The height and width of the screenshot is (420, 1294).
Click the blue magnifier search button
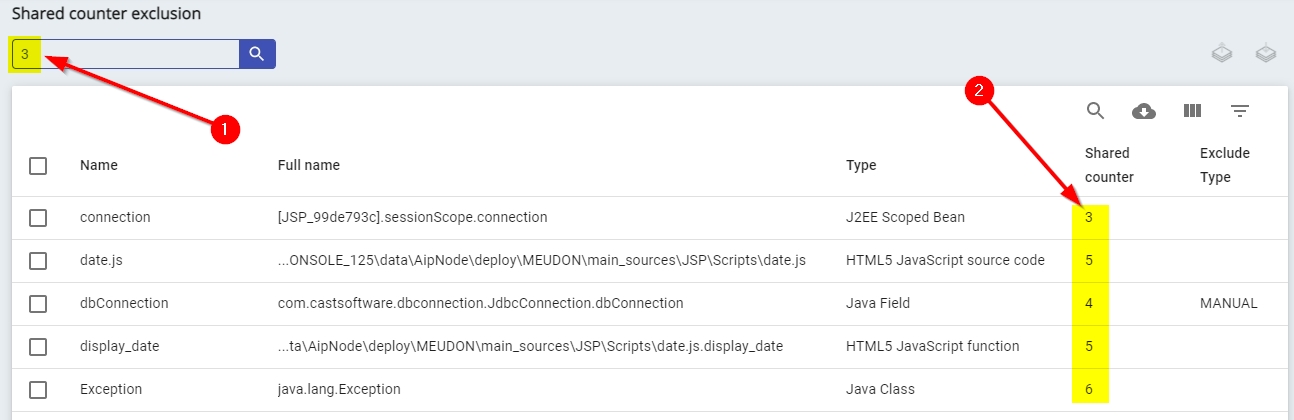point(257,54)
